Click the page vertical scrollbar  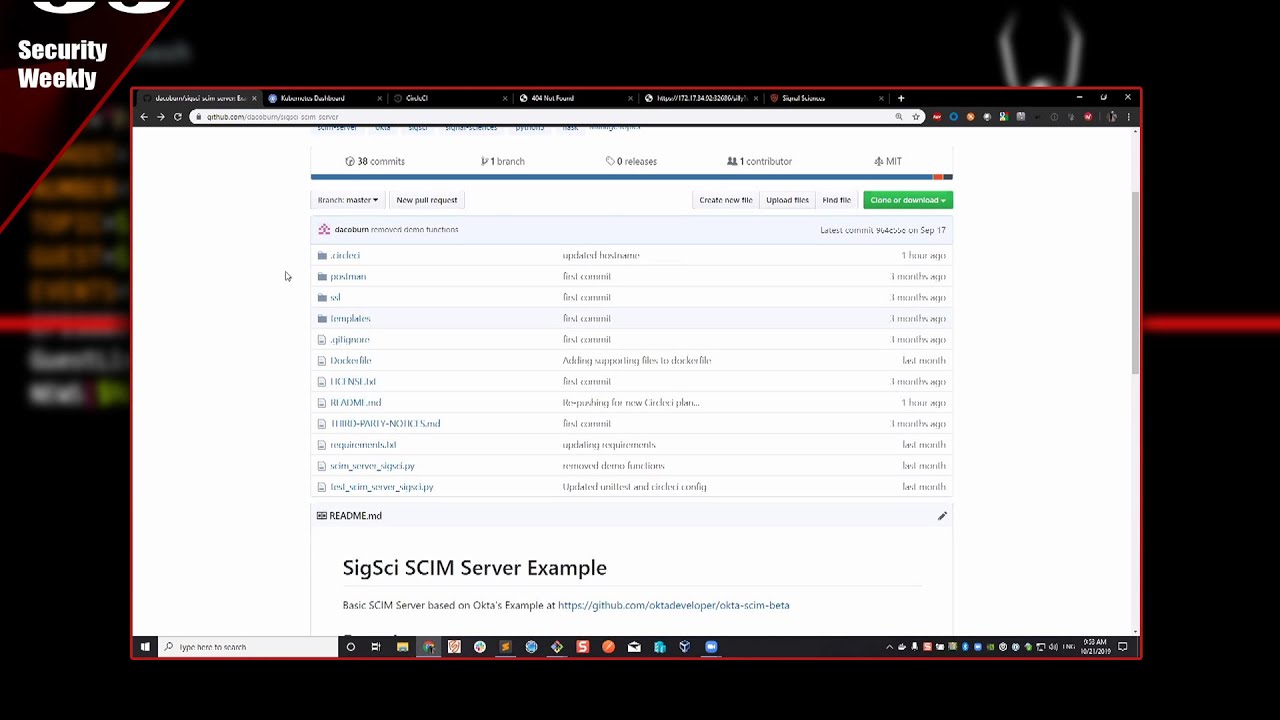pos(1135,284)
